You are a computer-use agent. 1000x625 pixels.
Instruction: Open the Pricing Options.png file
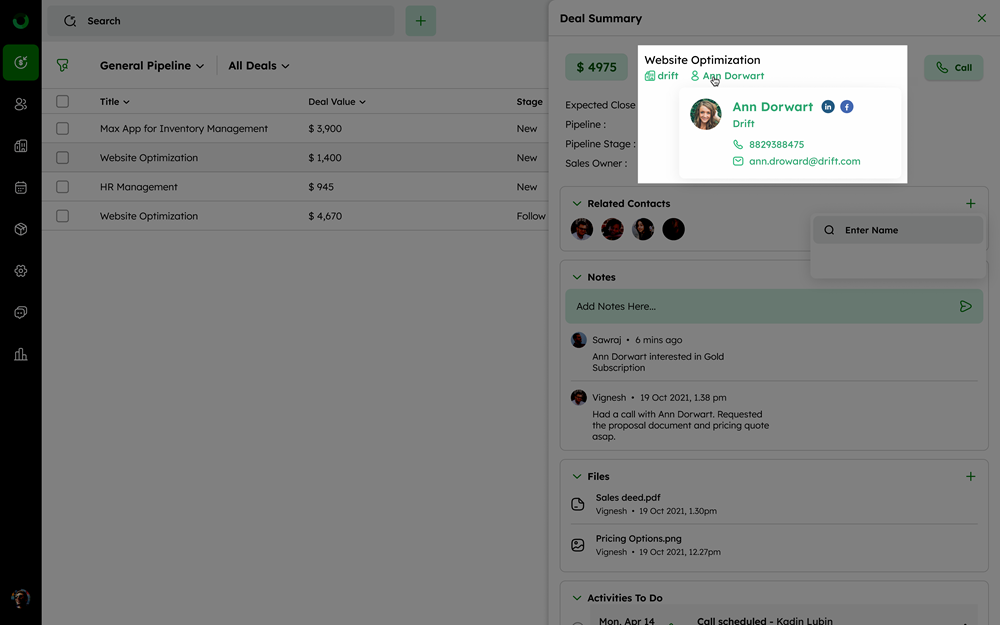point(638,538)
